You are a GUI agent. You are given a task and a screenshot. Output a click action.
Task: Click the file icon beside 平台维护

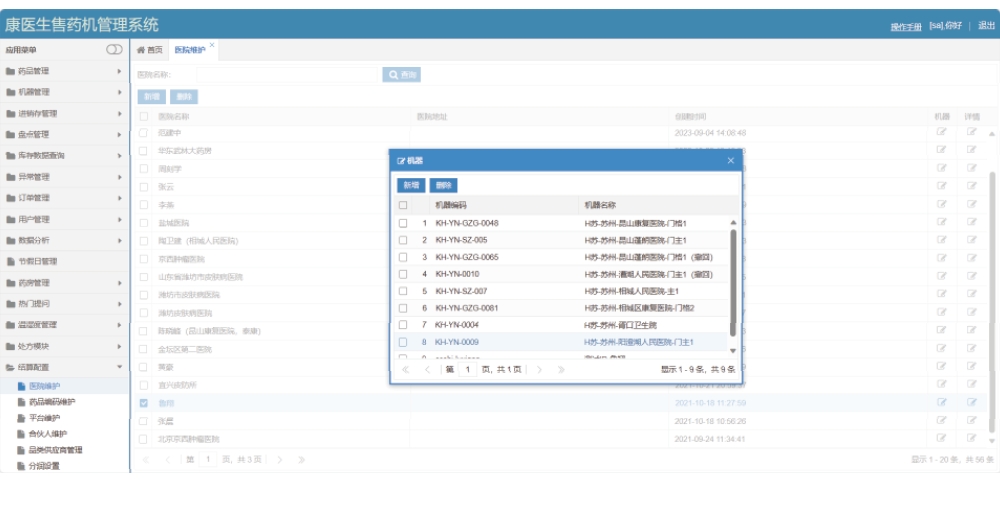pos(22,418)
